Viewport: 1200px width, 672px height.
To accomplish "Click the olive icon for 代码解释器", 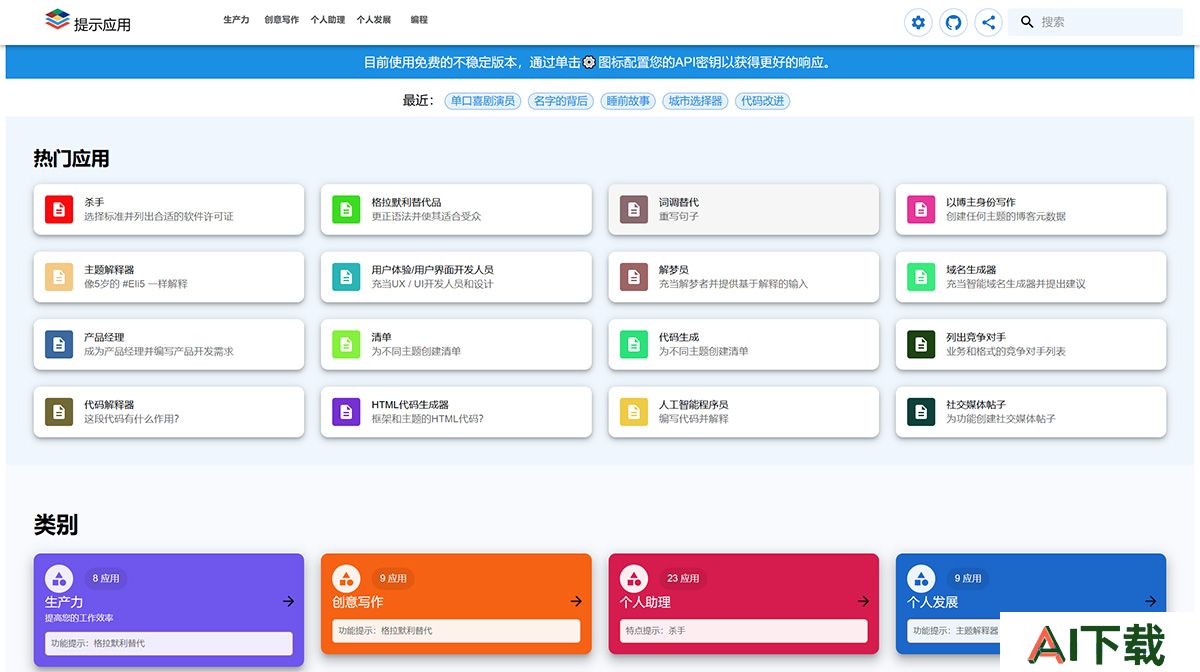I will point(59,412).
